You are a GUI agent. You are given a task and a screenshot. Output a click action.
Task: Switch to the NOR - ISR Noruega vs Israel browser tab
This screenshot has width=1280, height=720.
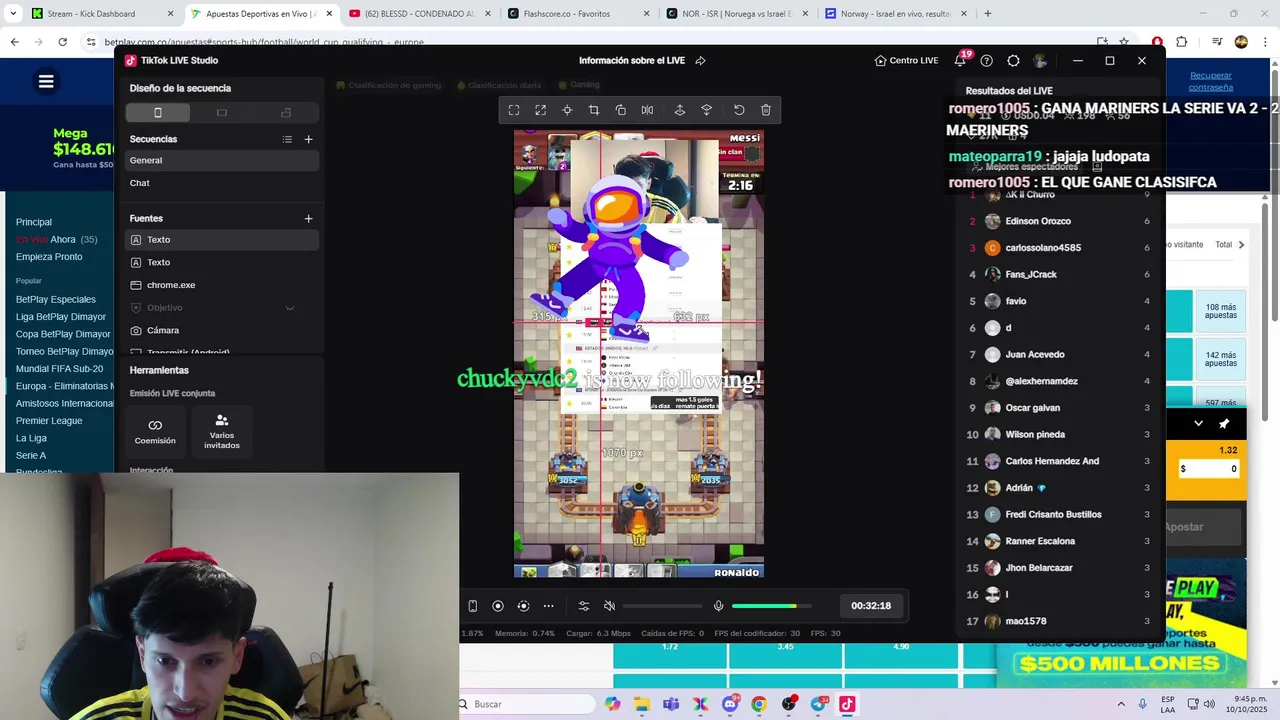tap(736, 14)
